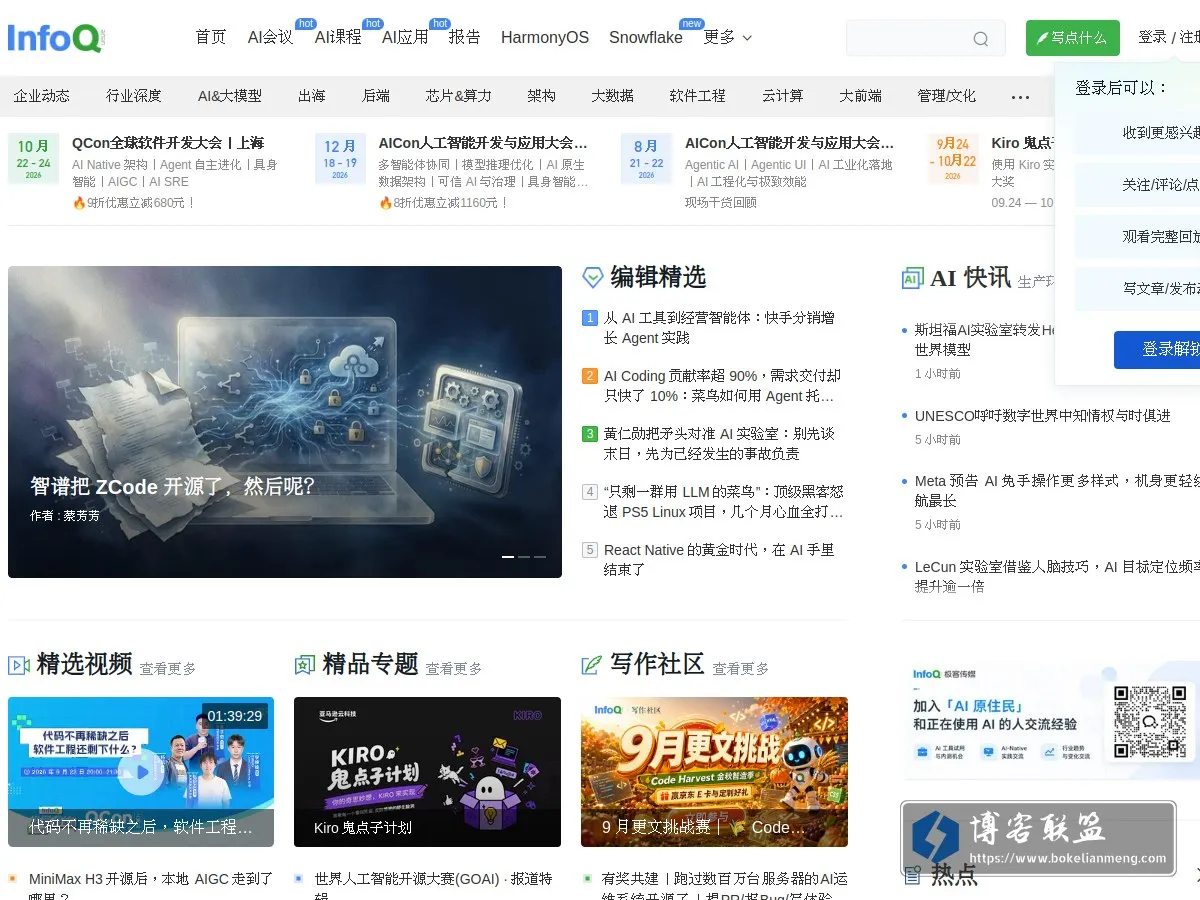Click the 写作社区 pen icon
Screen dimensions: 1200x900
click(x=591, y=664)
